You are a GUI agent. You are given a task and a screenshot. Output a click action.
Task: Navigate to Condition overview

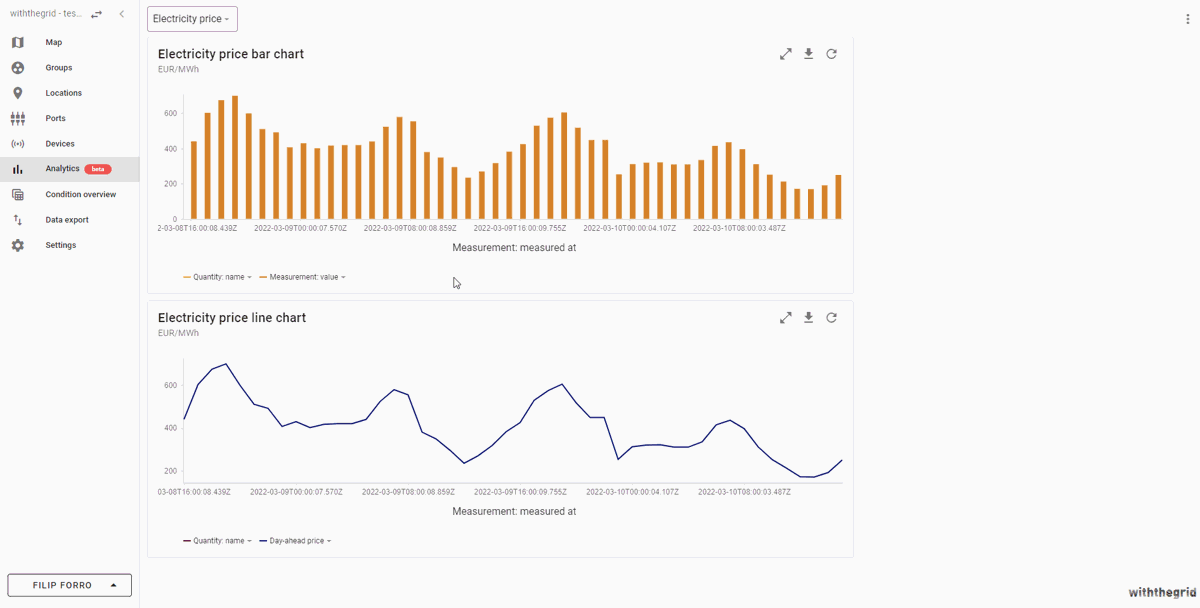tap(80, 194)
